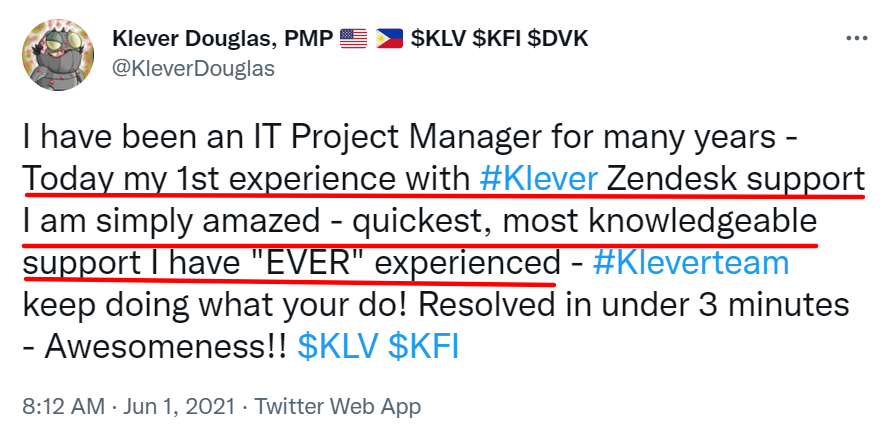
Task: Open the Twitter Web App source link
Action: (337, 407)
